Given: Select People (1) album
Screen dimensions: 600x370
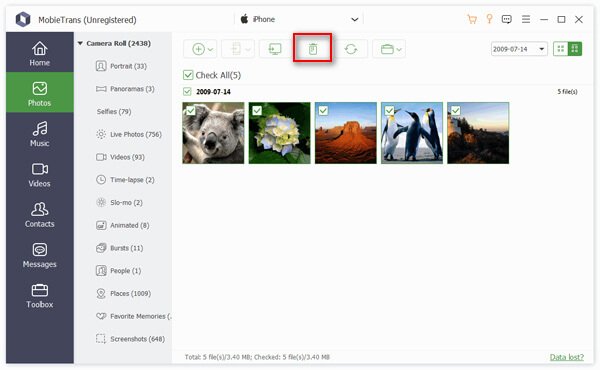Looking at the screenshot, I should click(118, 271).
